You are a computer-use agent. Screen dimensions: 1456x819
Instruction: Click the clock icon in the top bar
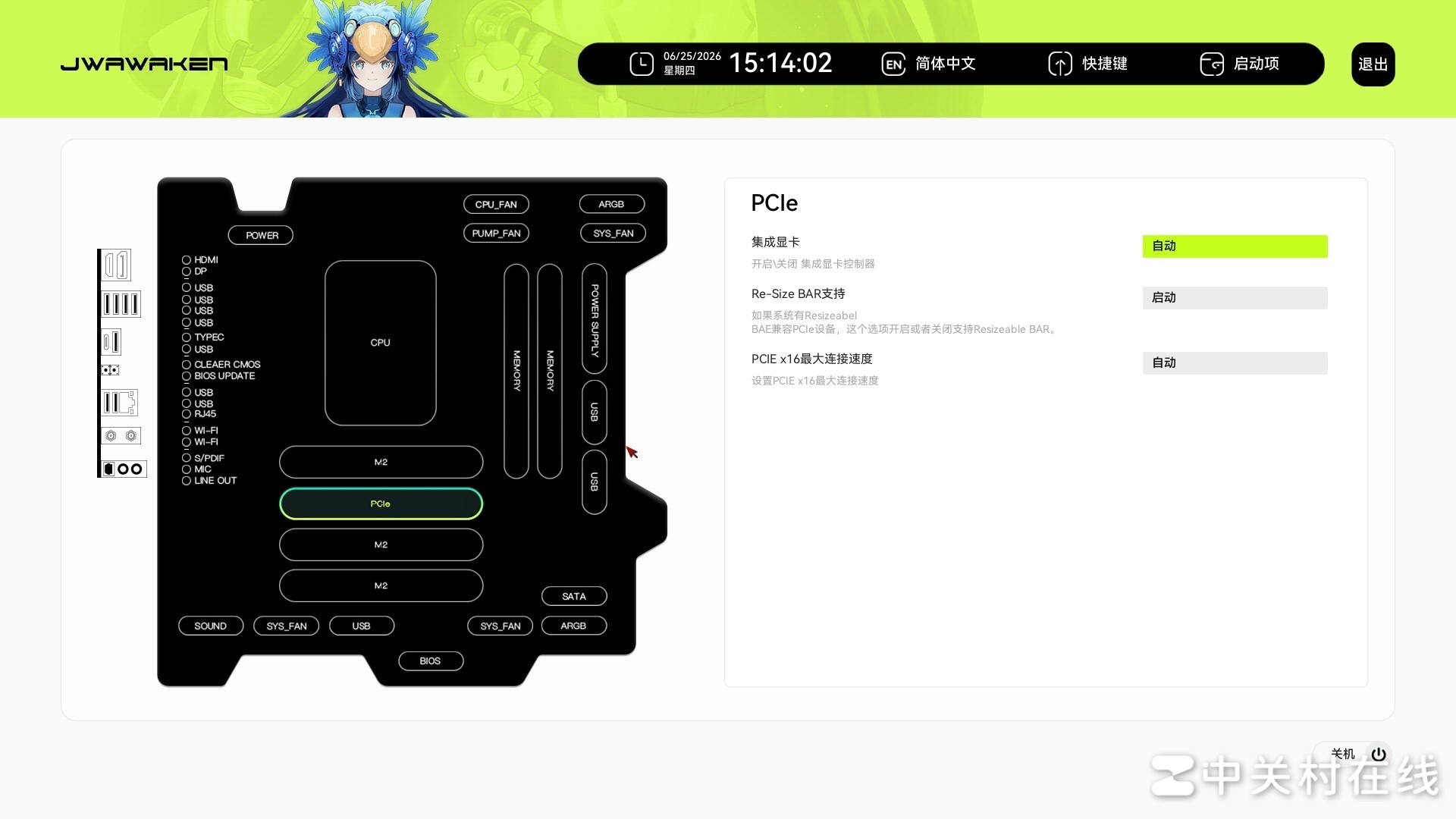click(x=642, y=64)
